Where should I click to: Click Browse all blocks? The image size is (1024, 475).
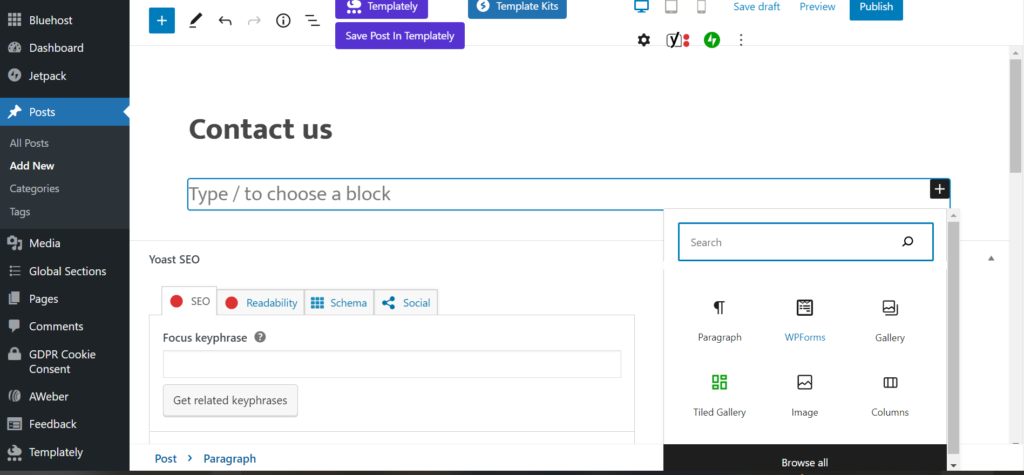[805, 462]
